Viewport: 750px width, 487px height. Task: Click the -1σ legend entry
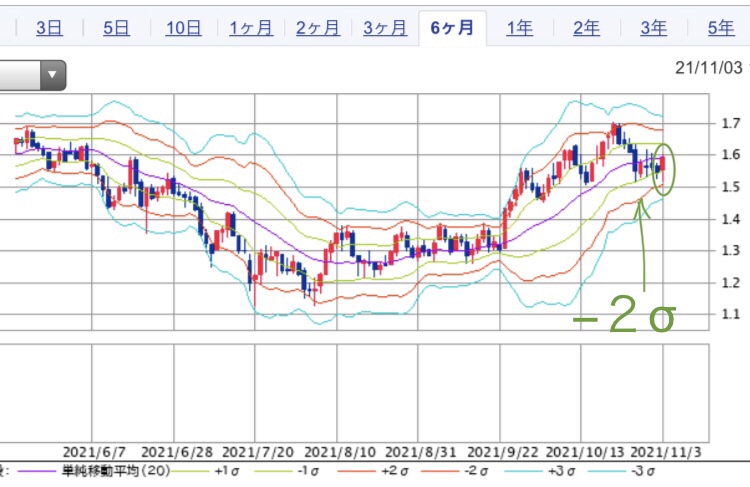[308, 471]
